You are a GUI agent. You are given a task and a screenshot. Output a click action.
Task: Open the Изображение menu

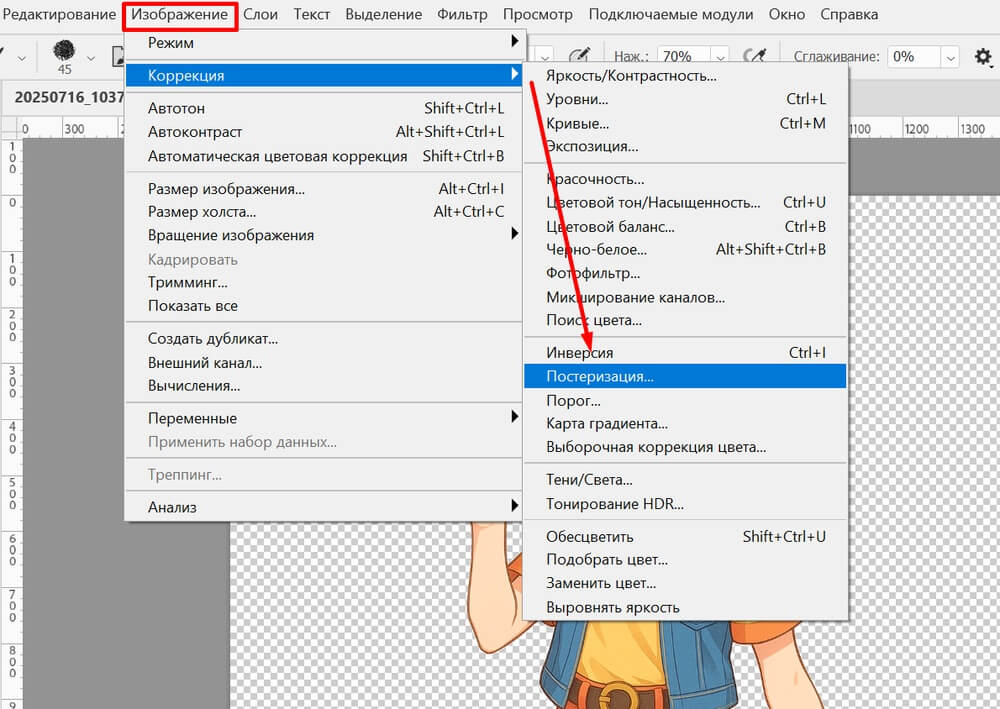click(x=181, y=15)
